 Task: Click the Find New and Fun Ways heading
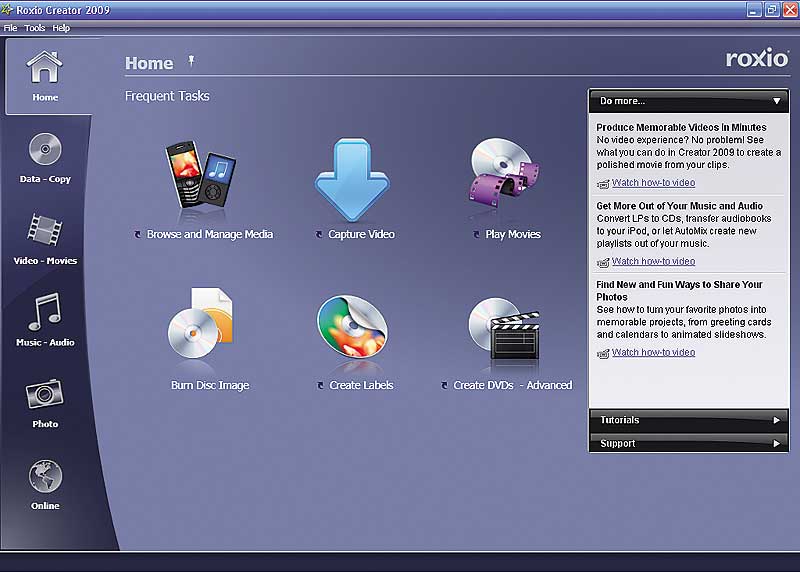click(679, 291)
